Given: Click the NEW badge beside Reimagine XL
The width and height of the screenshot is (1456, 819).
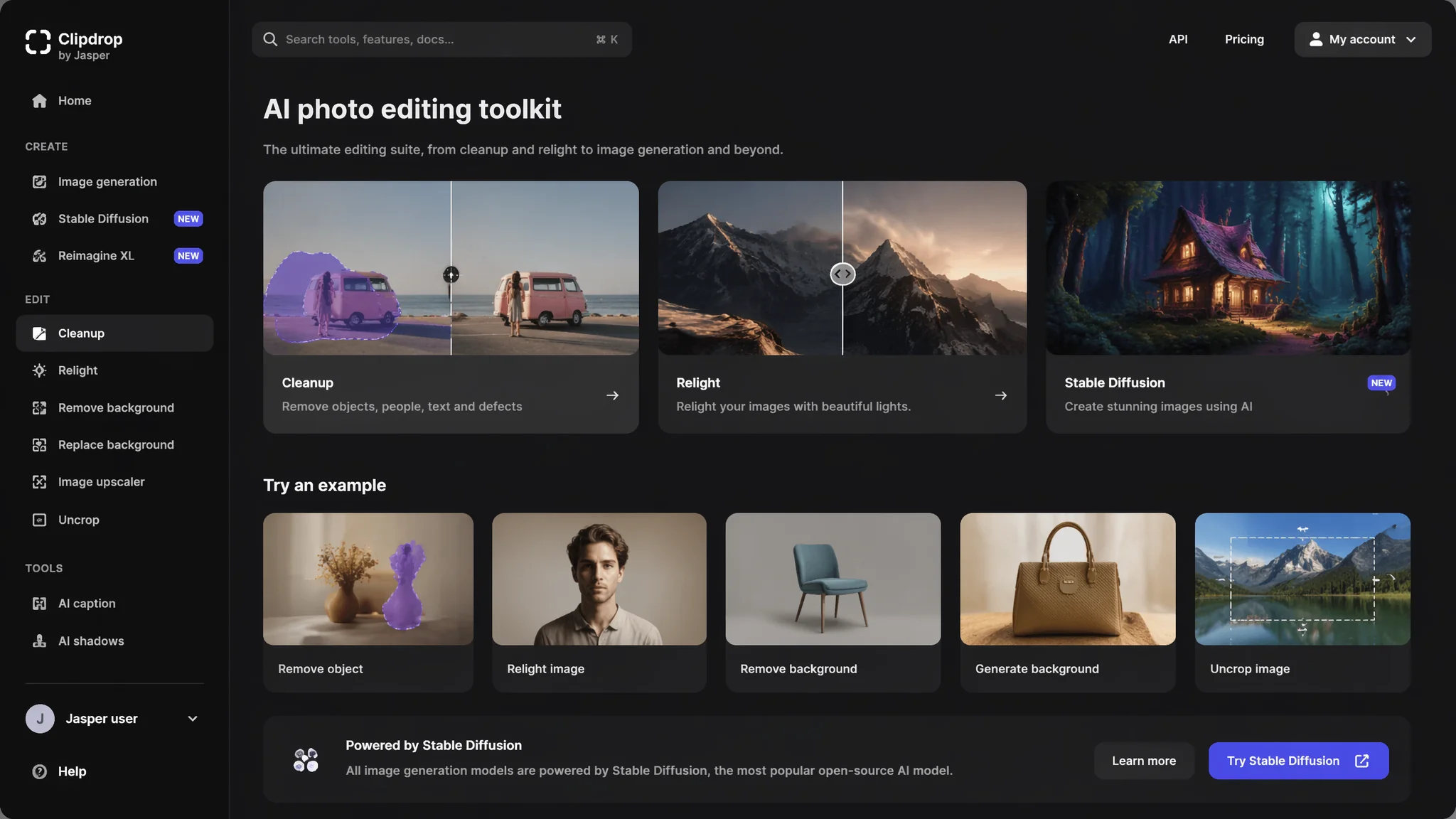Looking at the screenshot, I should pyautogui.click(x=188, y=256).
